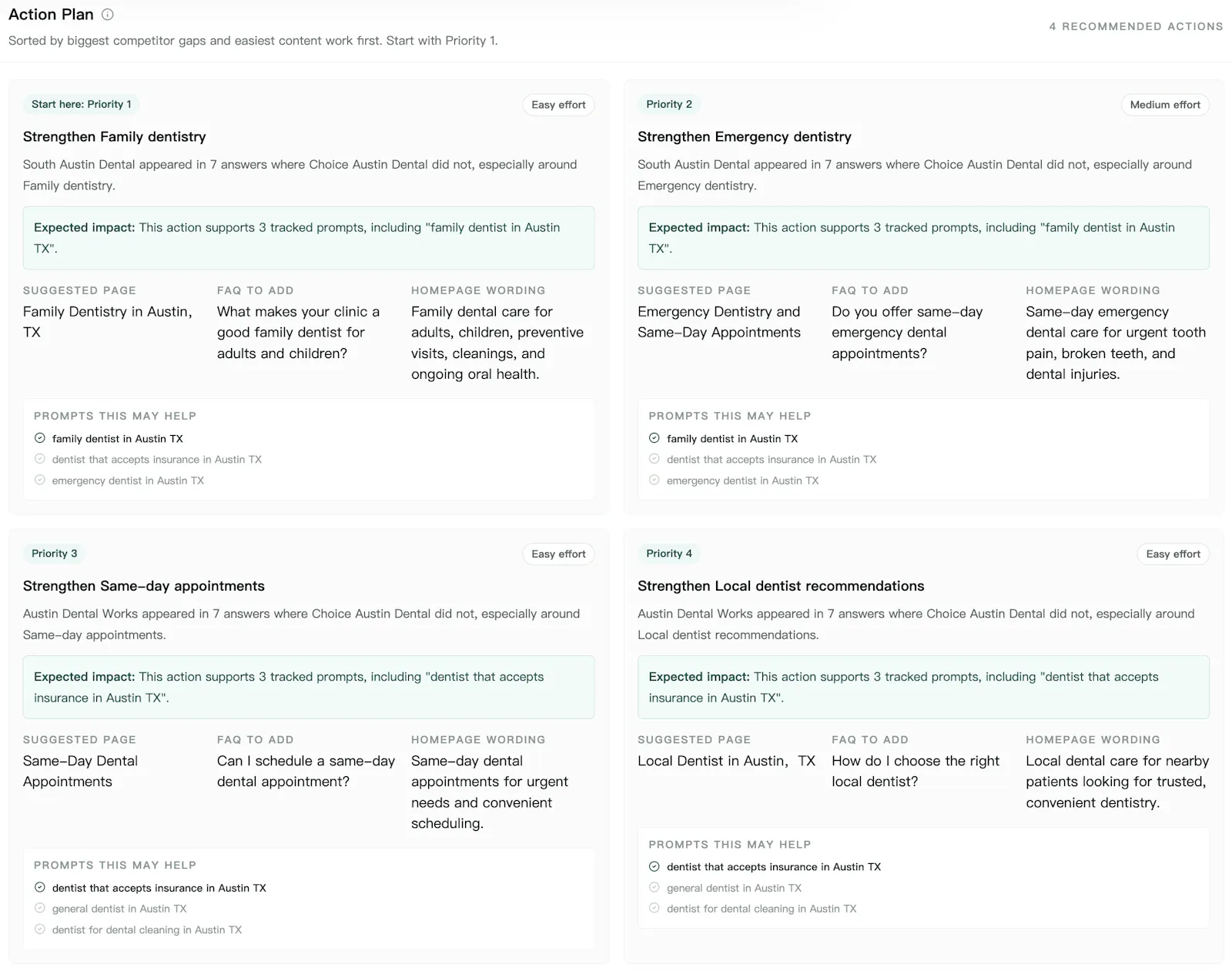Click Priority 3 prompt 'general dentist in Austin TX'
The height and width of the screenshot is (971, 1232).
119,909
